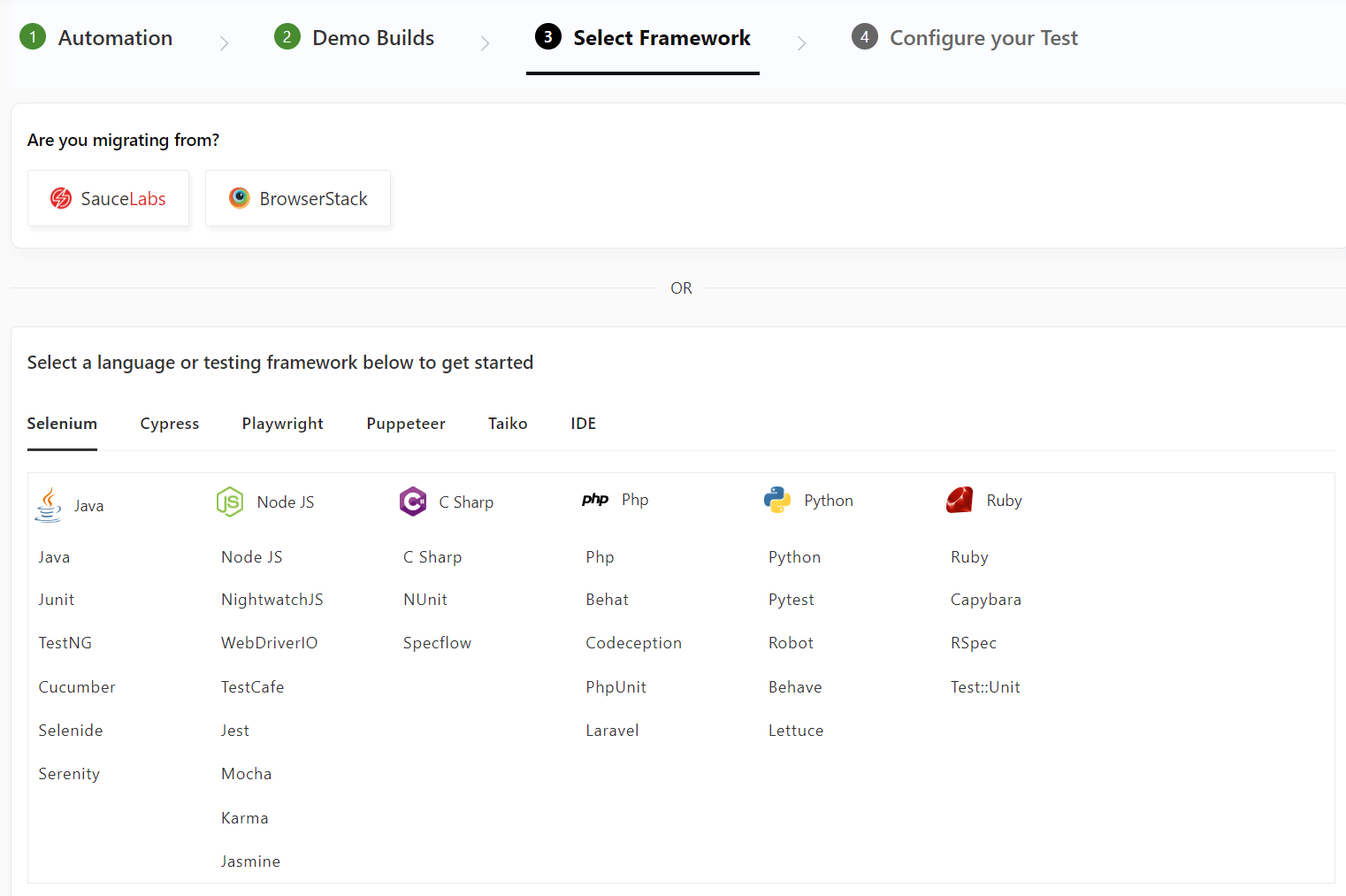Viewport: 1346px width, 896px height.
Task: Choose the TestNG framework link
Action: coord(65,643)
